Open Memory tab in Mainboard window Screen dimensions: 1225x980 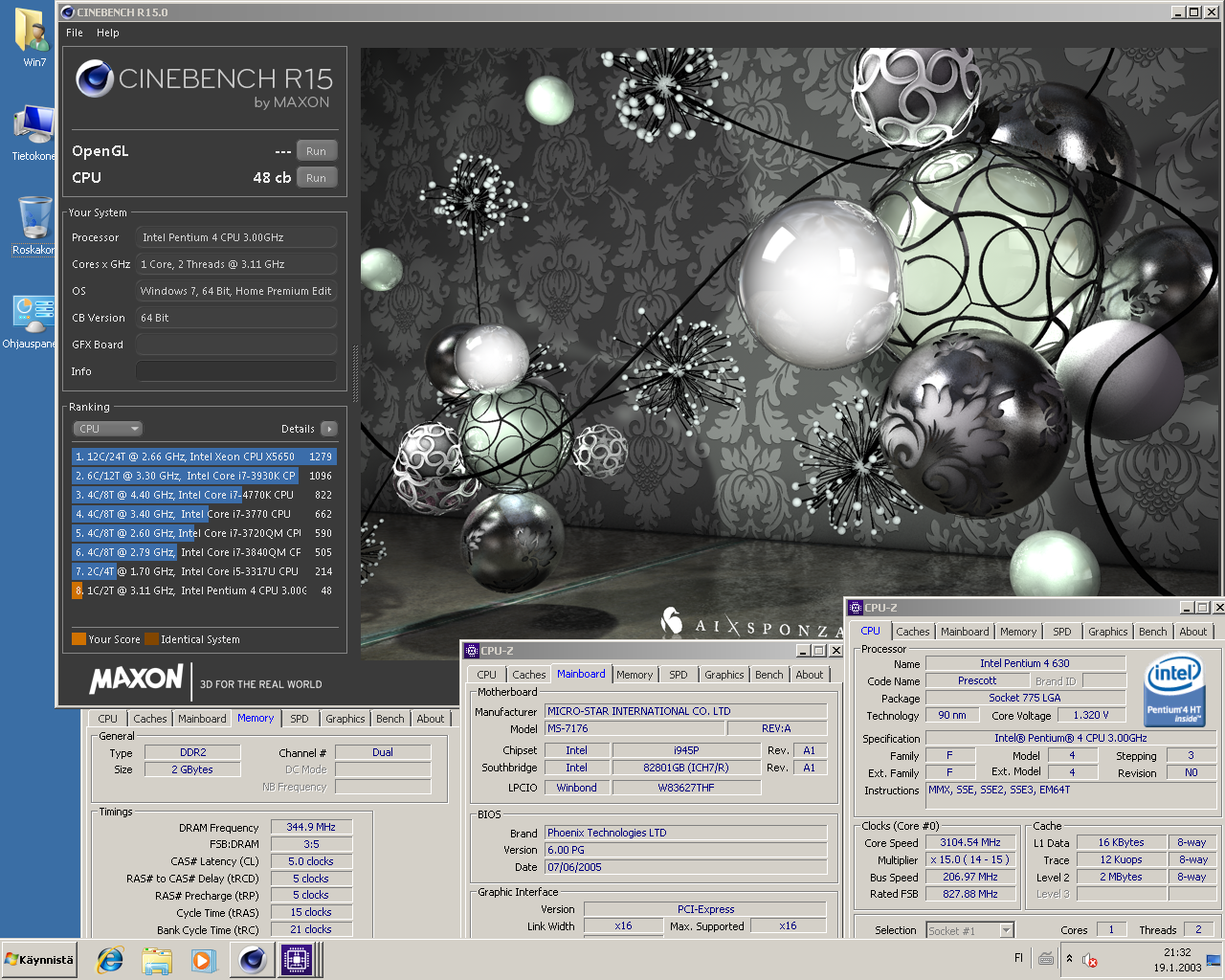(x=635, y=675)
